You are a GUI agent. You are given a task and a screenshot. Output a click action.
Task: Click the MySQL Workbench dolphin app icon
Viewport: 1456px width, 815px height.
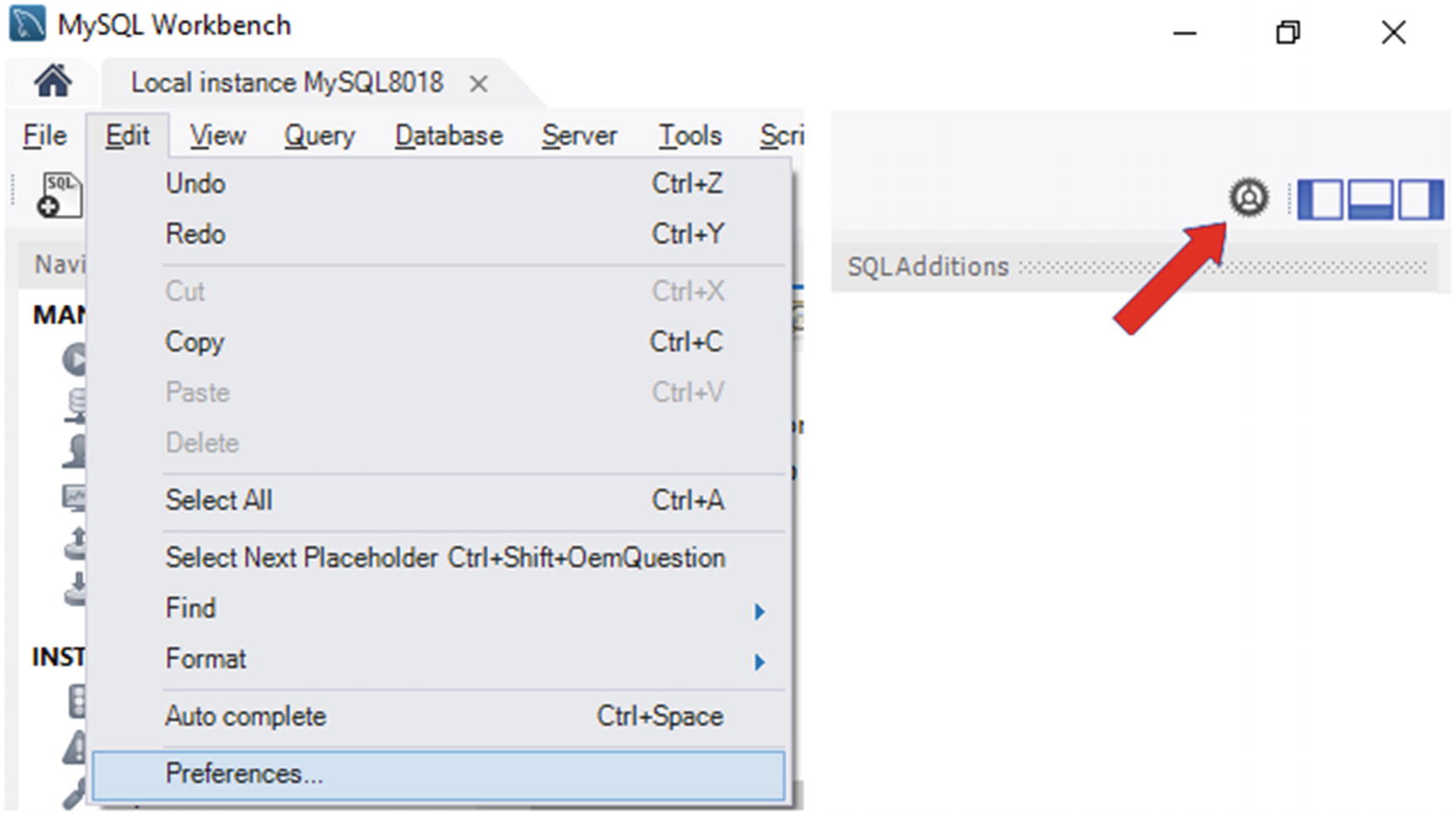27,24
